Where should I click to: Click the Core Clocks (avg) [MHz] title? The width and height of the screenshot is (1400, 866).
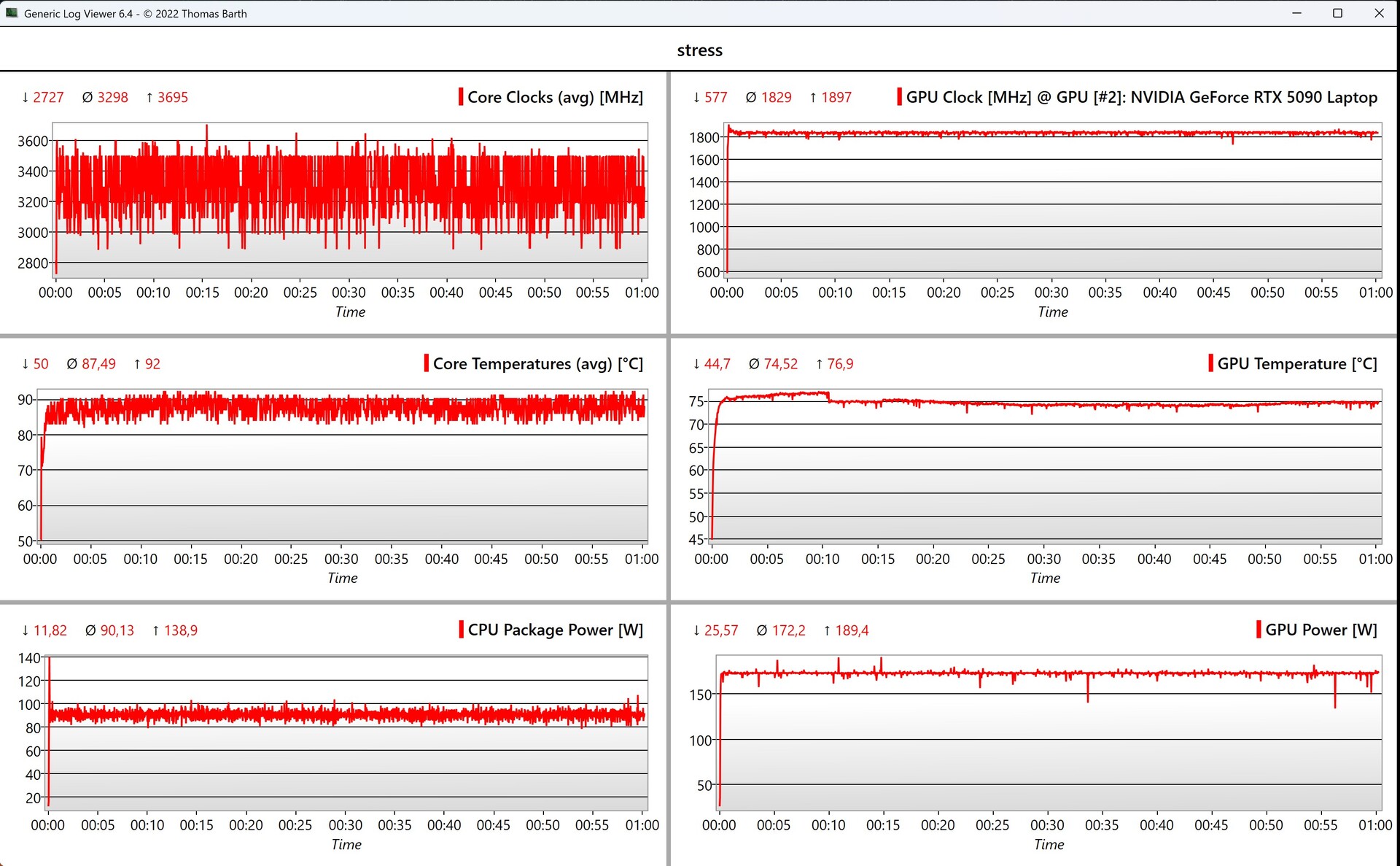point(555,97)
